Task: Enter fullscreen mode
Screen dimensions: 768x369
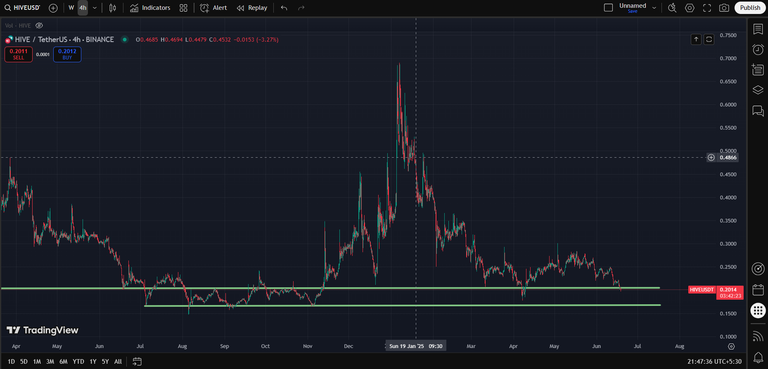Action: point(707,8)
